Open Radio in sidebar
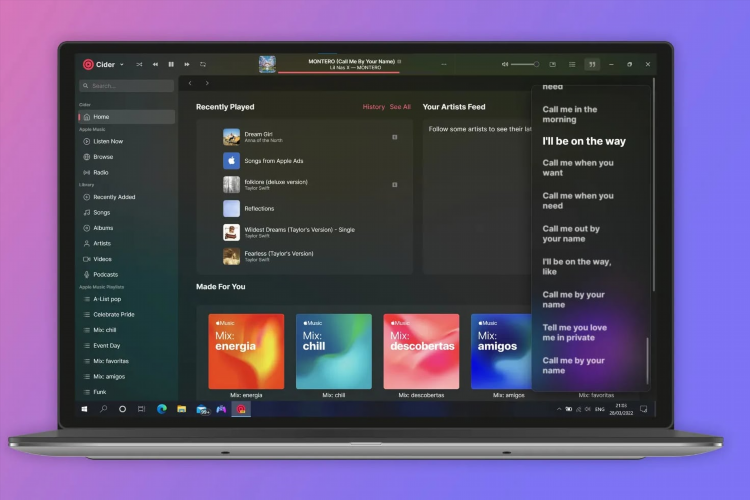Viewport: 750px width, 500px height. click(x=126, y=173)
